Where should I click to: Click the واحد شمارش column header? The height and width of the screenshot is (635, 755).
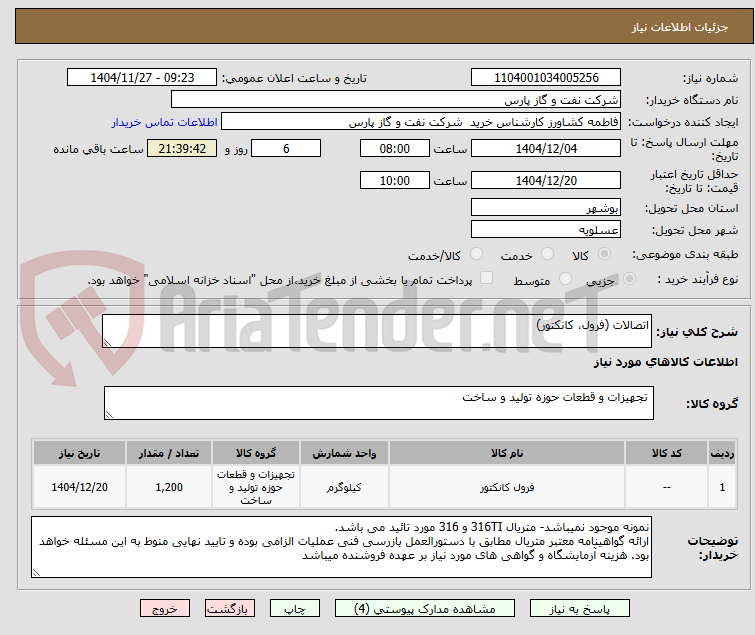[x=344, y=454]
